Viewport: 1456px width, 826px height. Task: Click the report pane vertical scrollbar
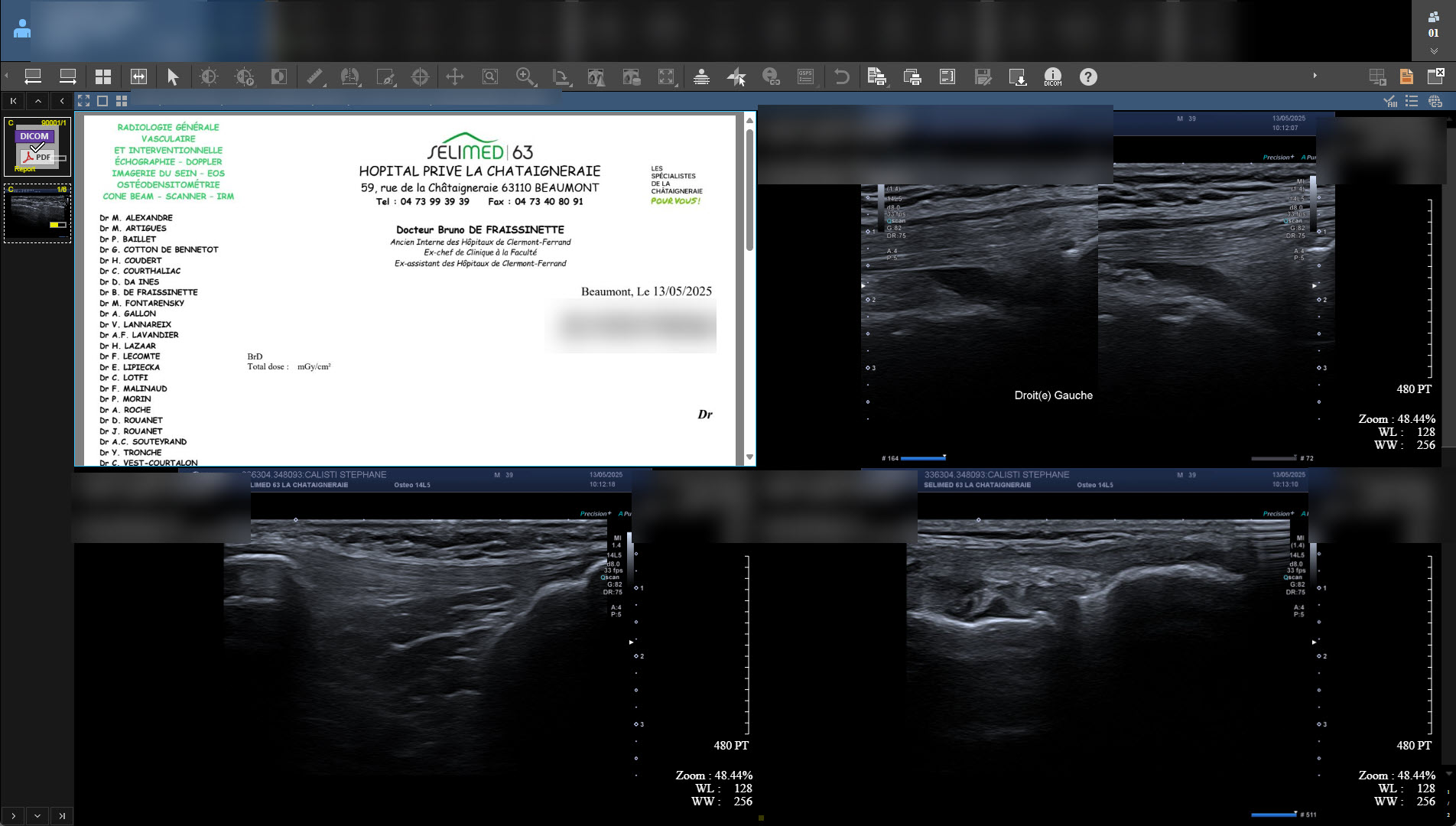pos(749,191)
